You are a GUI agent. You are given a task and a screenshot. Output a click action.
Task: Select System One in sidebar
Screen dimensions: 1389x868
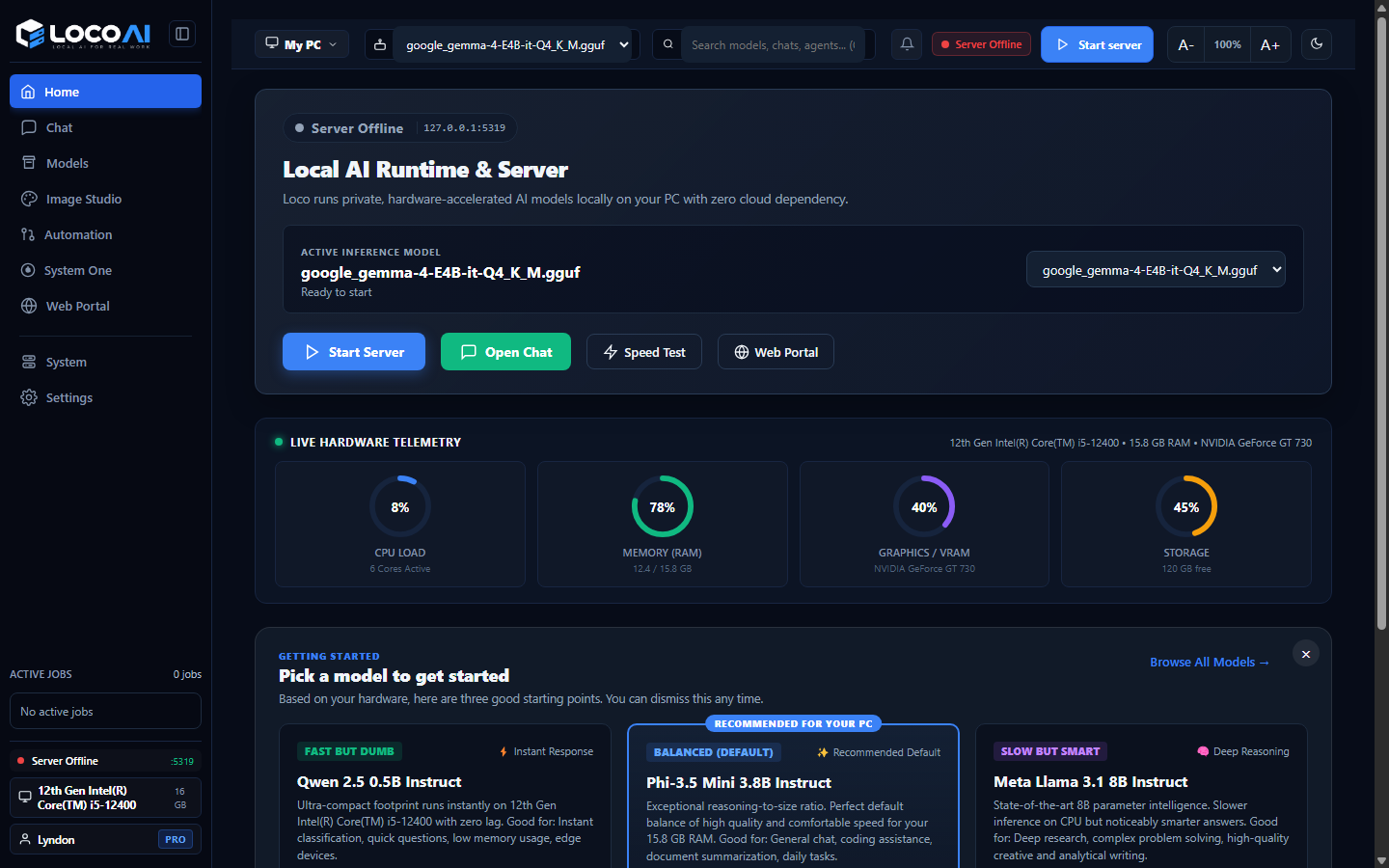[105, 270]
